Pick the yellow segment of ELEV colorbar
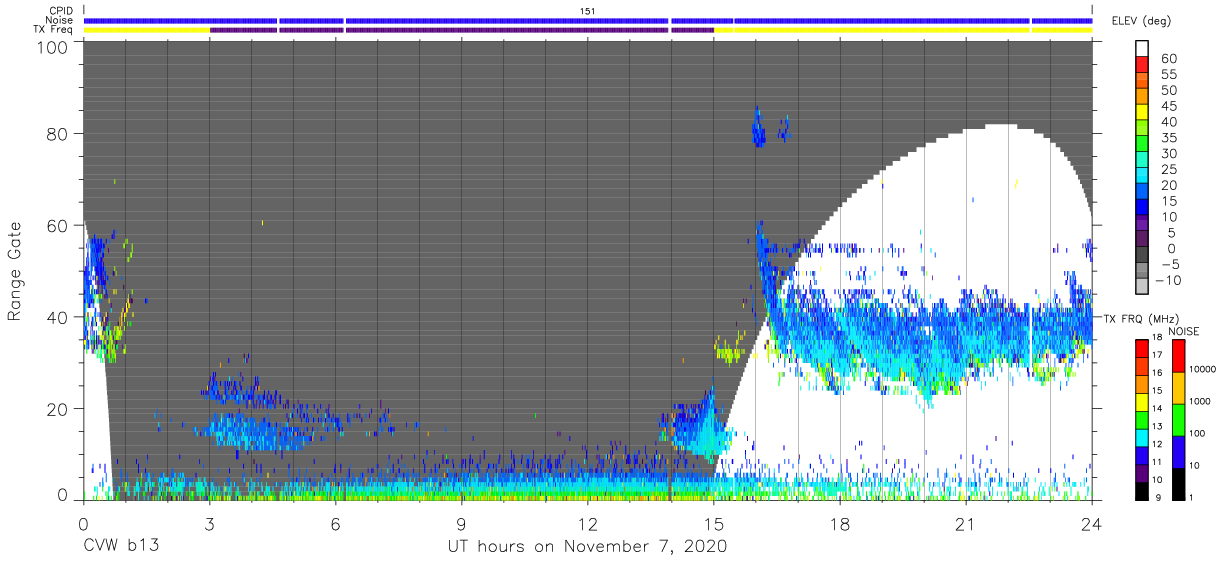This screenshot has width=1228, height=567. pos(1144,112)
